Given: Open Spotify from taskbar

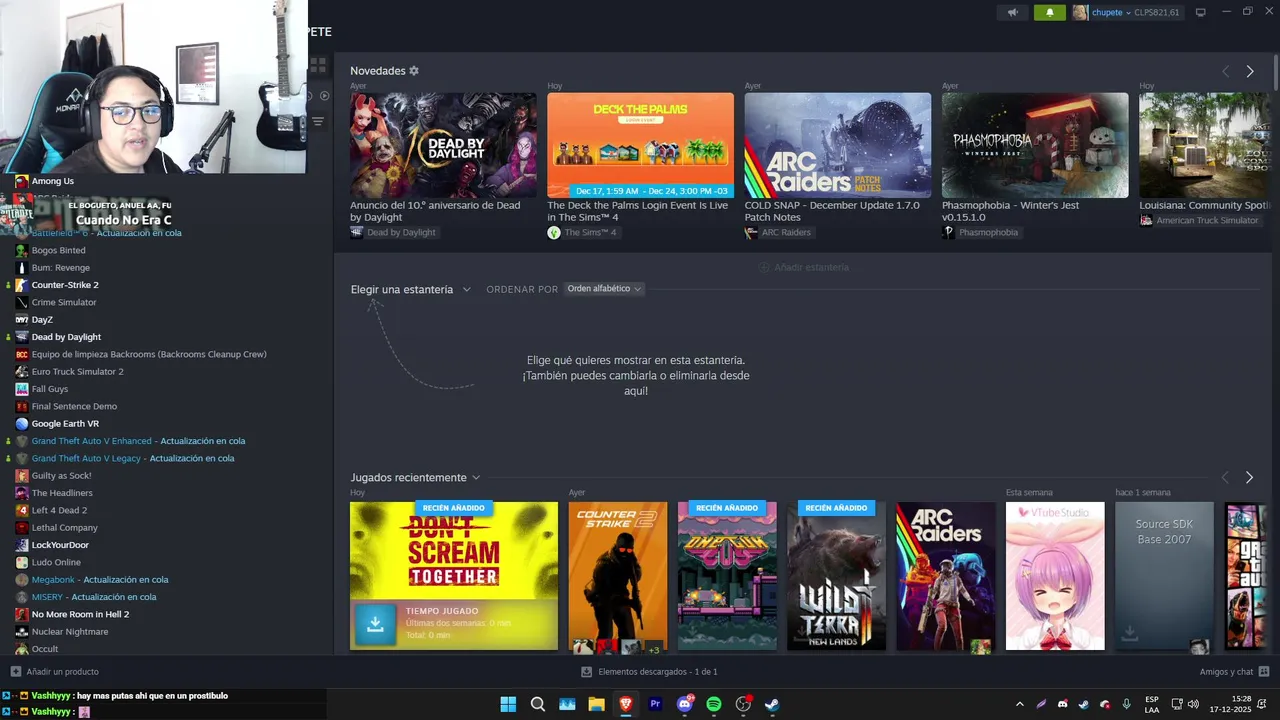Looking at the screenshot, I should pyautogui.click(x=714, y=704).
